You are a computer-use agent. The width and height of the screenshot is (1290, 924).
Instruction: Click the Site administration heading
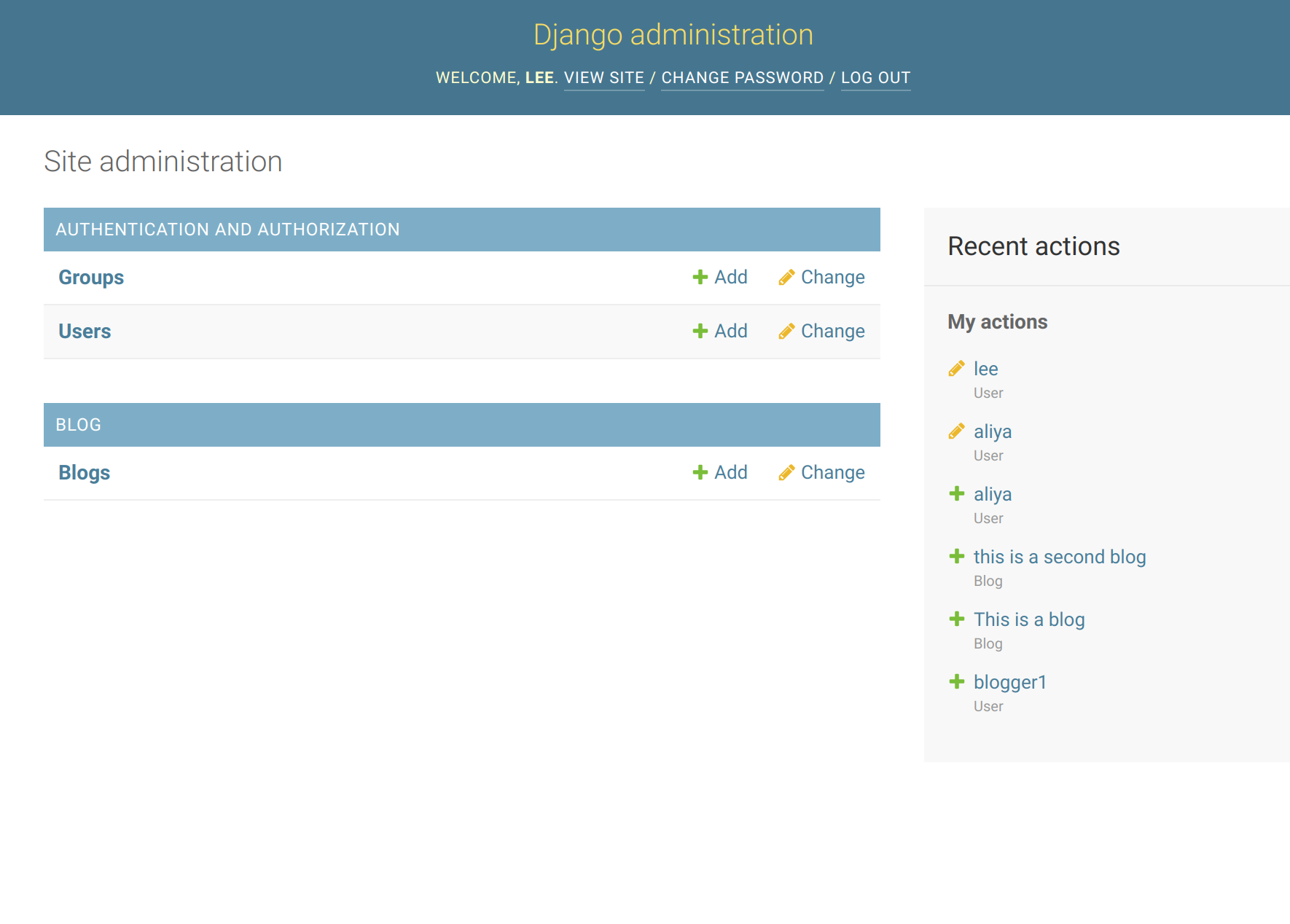pyautogui.click(x=163, y=162)
